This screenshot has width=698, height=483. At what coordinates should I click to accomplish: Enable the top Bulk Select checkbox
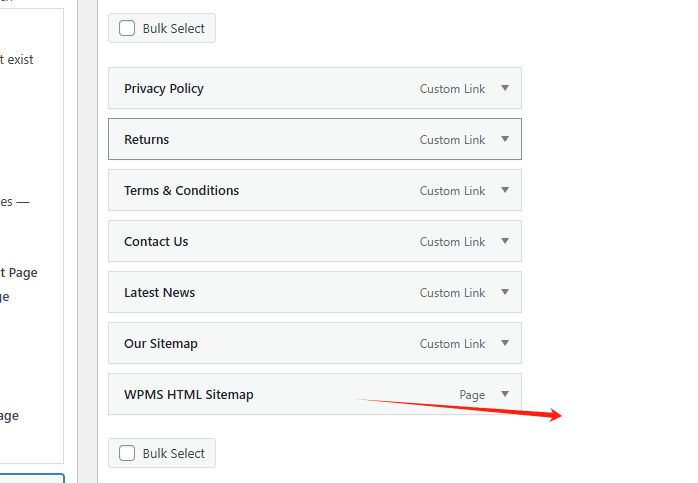pyautogui.click(x=127, y=28)
